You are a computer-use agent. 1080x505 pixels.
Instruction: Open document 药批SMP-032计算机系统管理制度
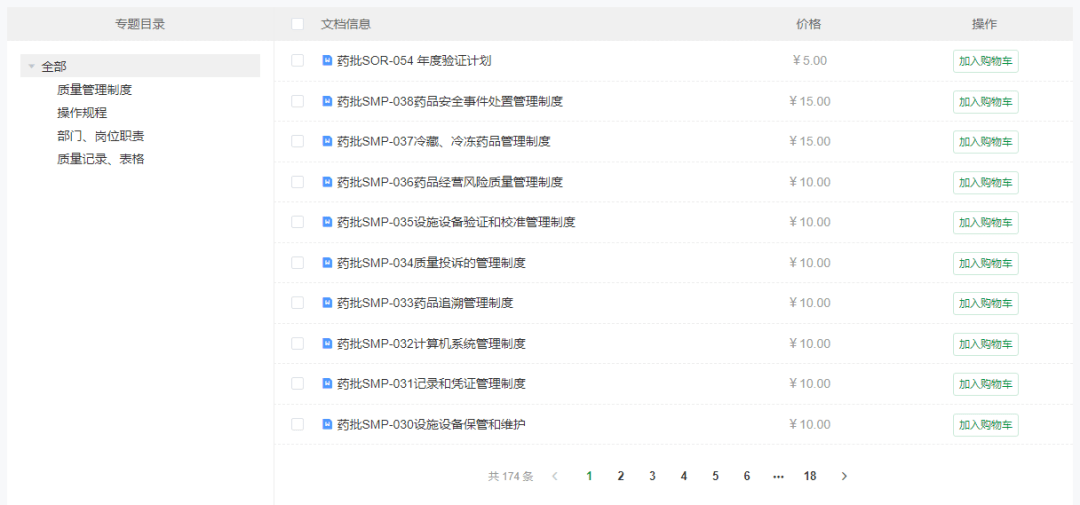click(x=432, y=343)
